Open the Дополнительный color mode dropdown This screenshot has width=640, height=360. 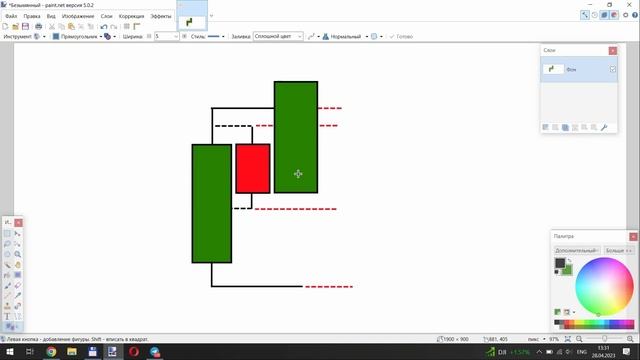tap(577, 250)
